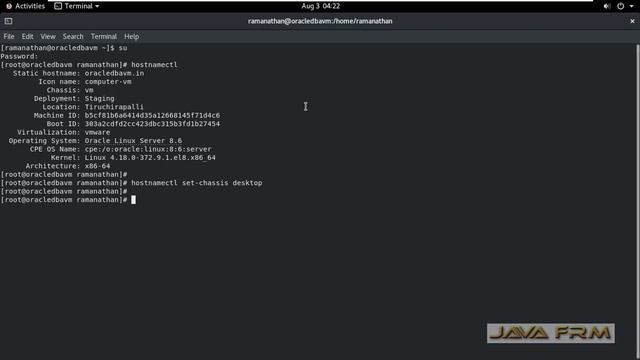The width and height of the screenshot is (640, 360).
Task: Click the Architecture: x86-64 line
Action: (68, 166)
